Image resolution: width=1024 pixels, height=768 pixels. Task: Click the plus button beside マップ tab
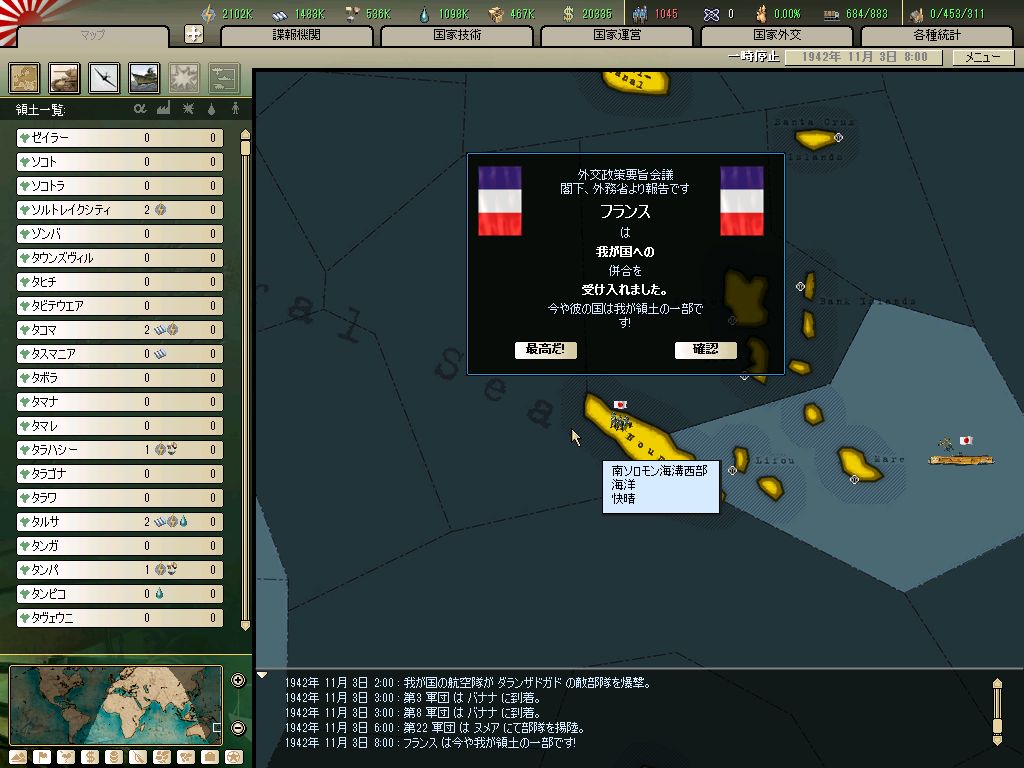tap(194, 34)
